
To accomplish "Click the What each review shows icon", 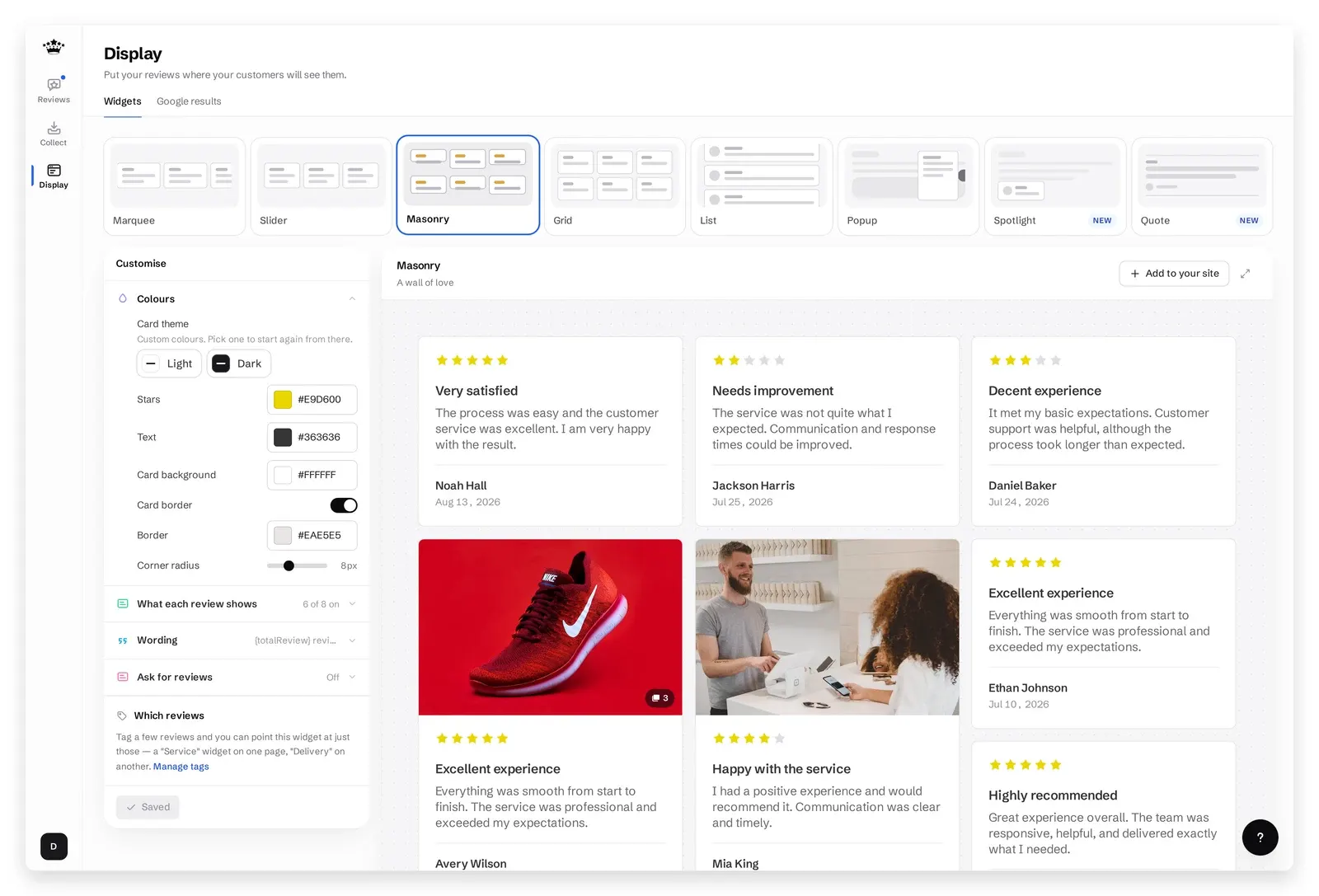I will (123, 604).
